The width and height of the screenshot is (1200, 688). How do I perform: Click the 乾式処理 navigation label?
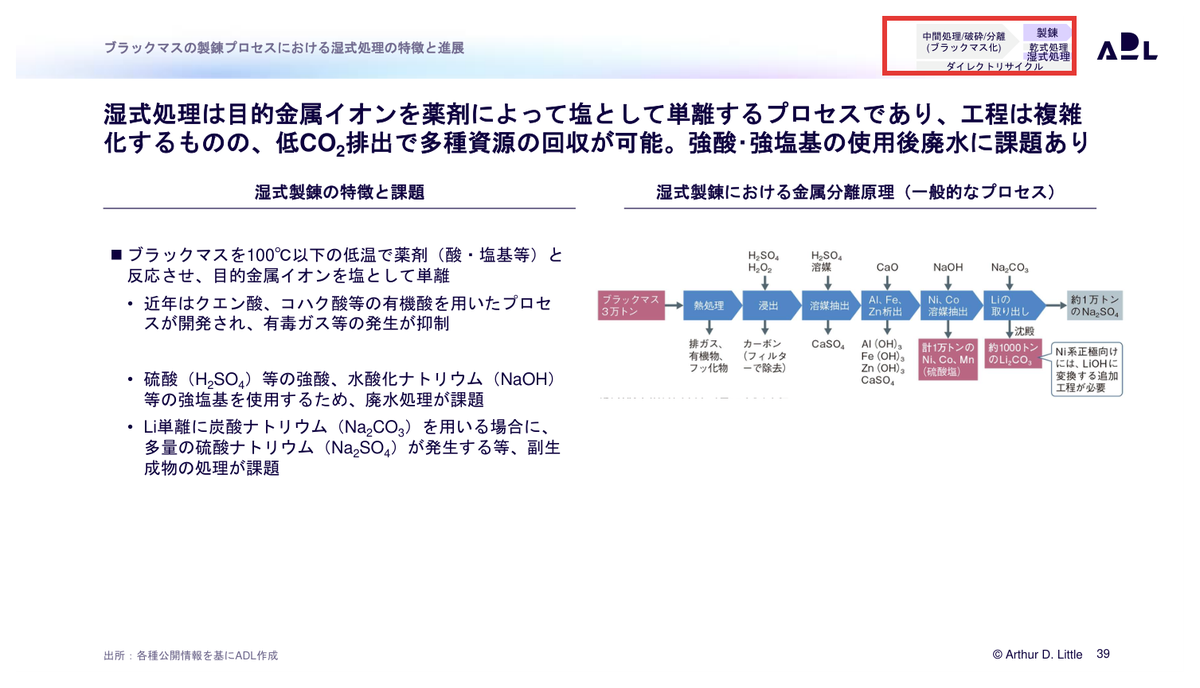pos(1049,47)
